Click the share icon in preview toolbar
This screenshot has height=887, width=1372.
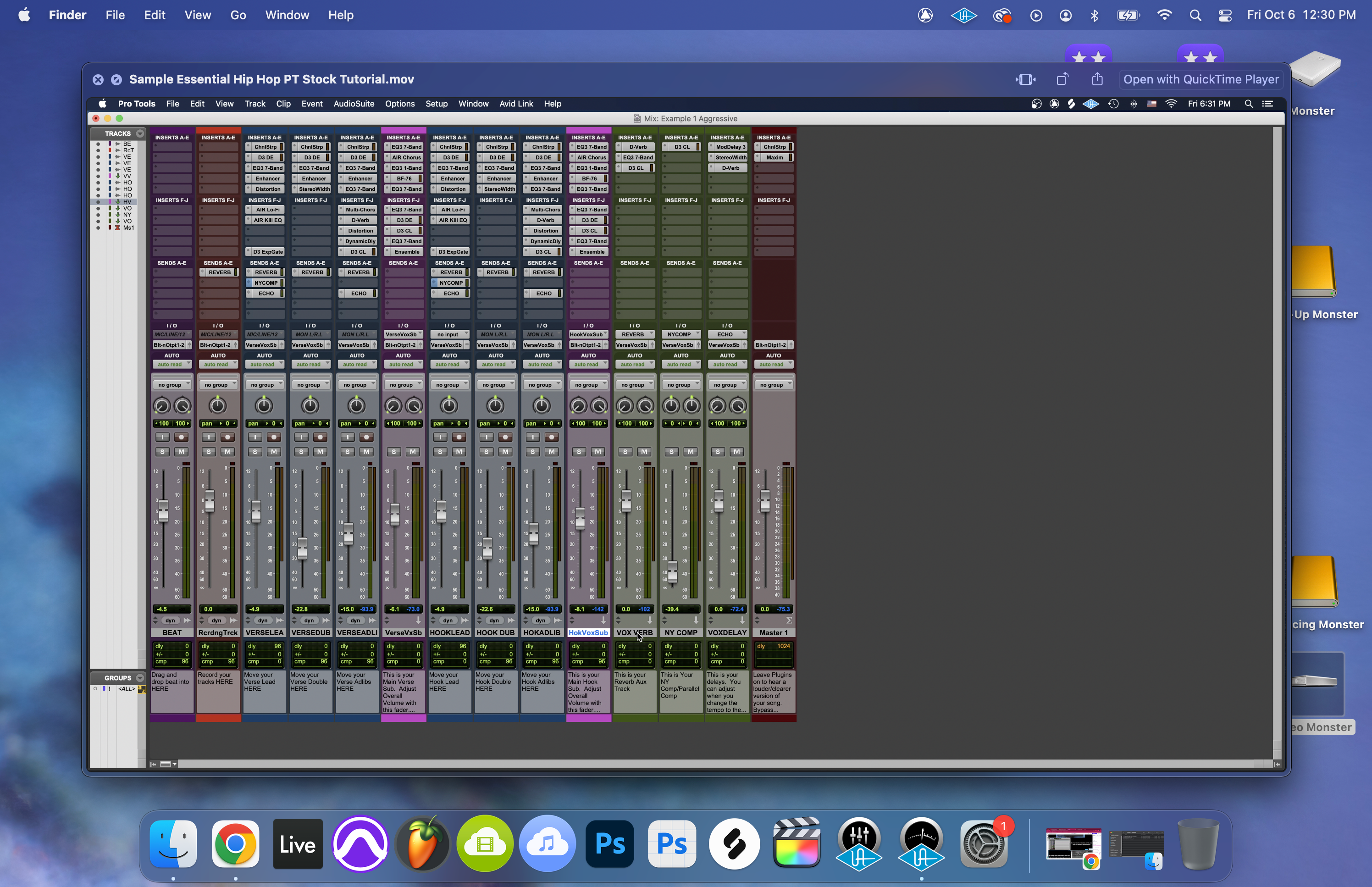[1097, 79]
